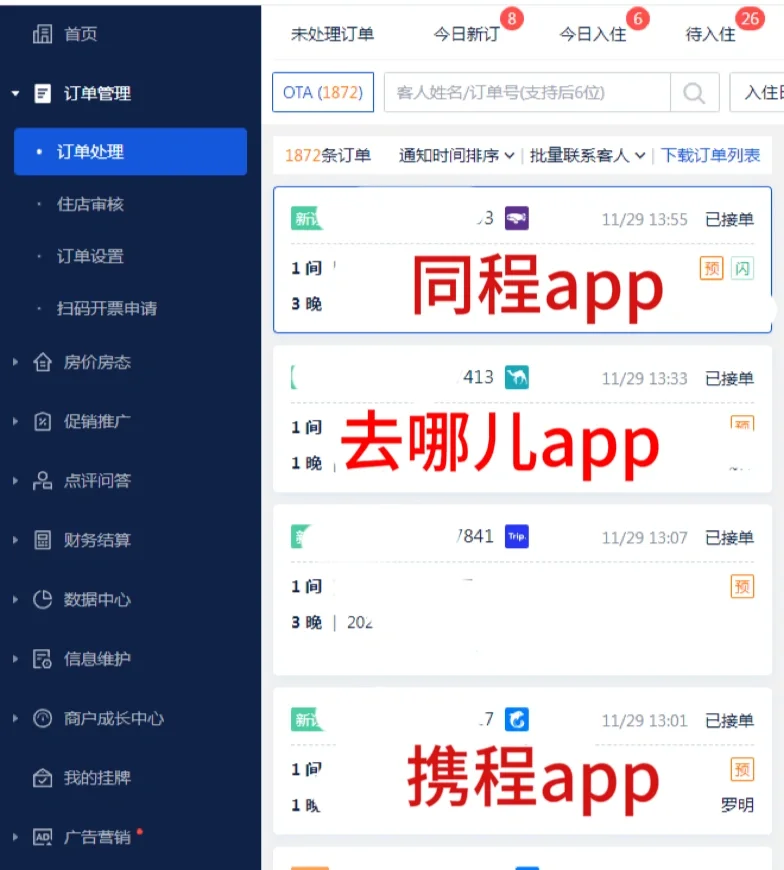Viewport: 784px width, 870px height.
Task: Click the 财务结算 calculator icon
Action: [42, 540]
